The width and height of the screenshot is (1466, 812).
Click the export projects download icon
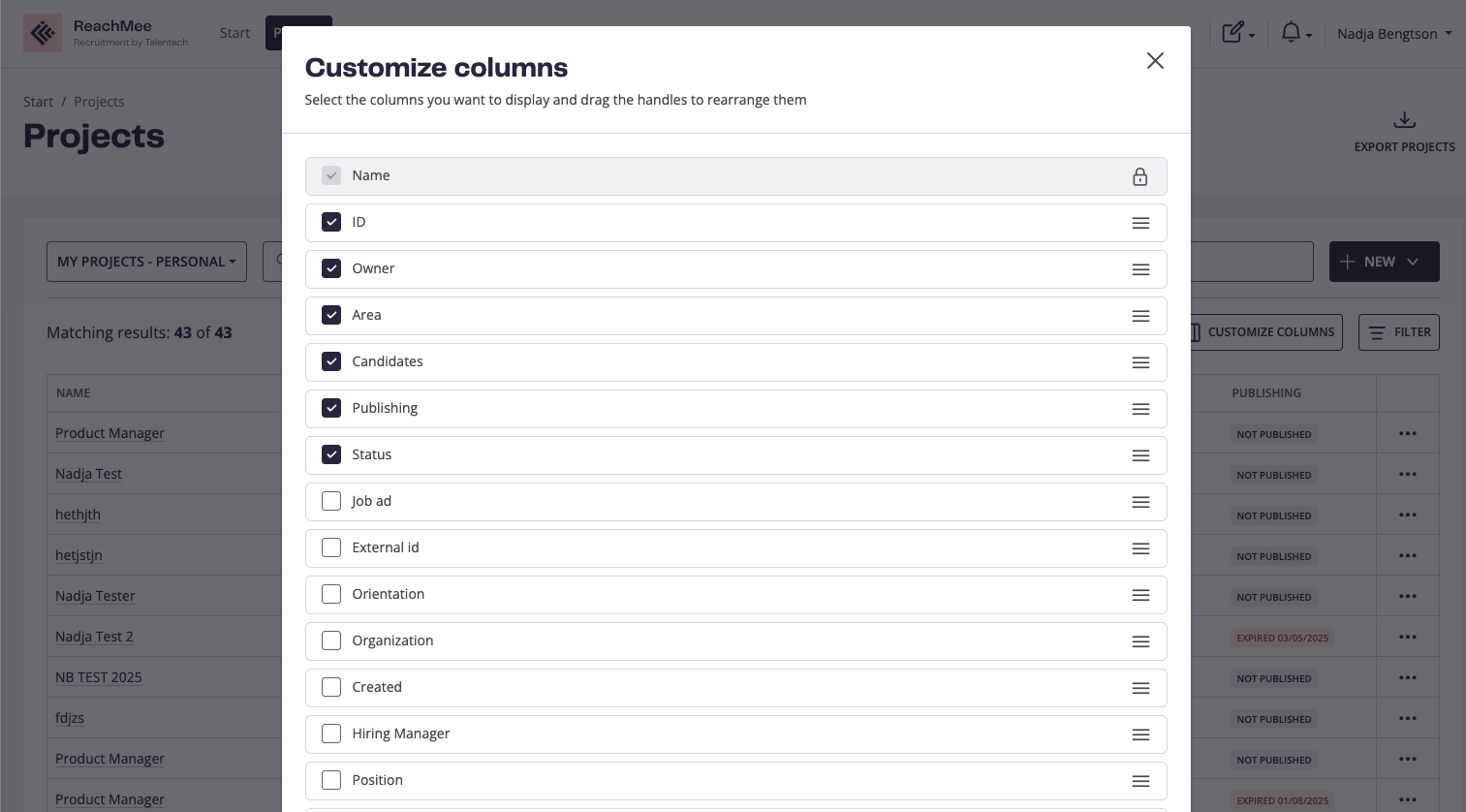pos(1404,120)
